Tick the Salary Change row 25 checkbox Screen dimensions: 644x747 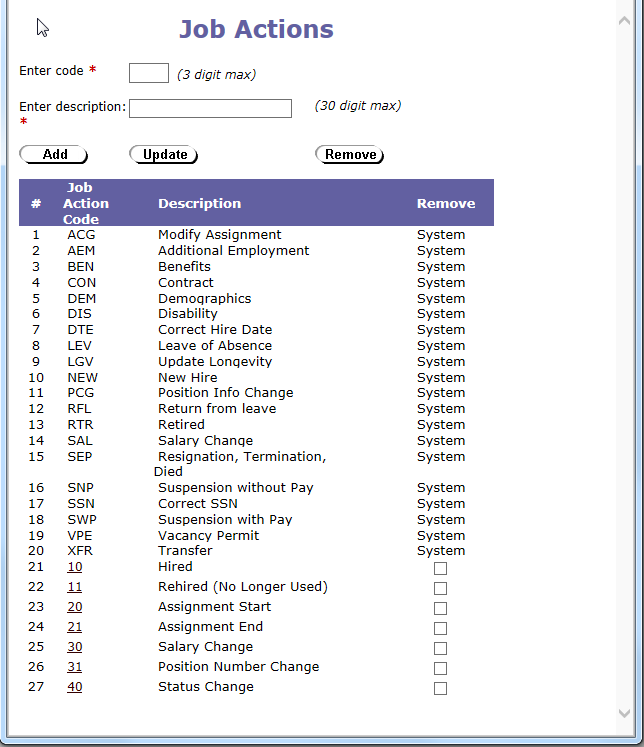tap(440, 649)
